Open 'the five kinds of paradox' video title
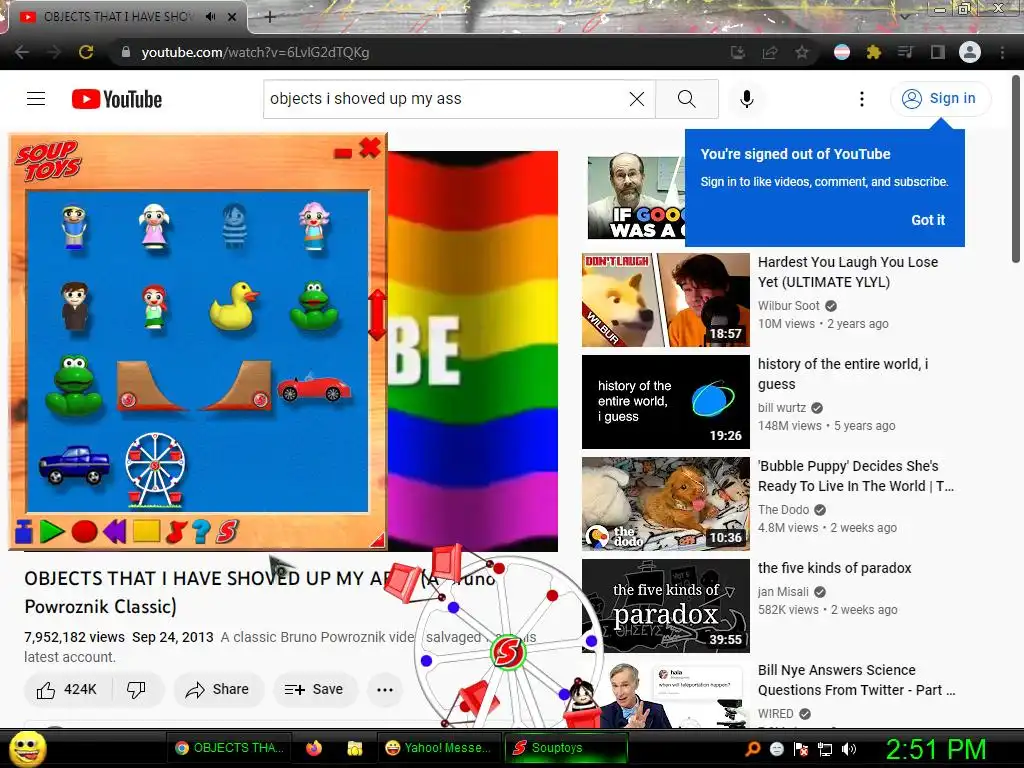 (x=834, y=568)
